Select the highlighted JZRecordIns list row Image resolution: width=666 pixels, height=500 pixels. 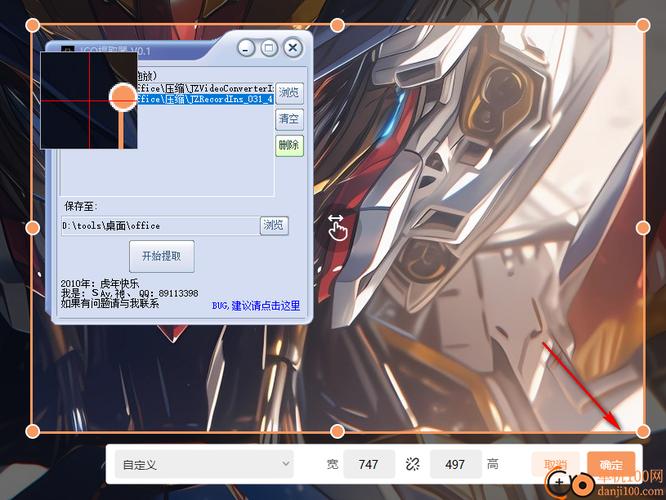pyautogui.click(x=205, y=99)
